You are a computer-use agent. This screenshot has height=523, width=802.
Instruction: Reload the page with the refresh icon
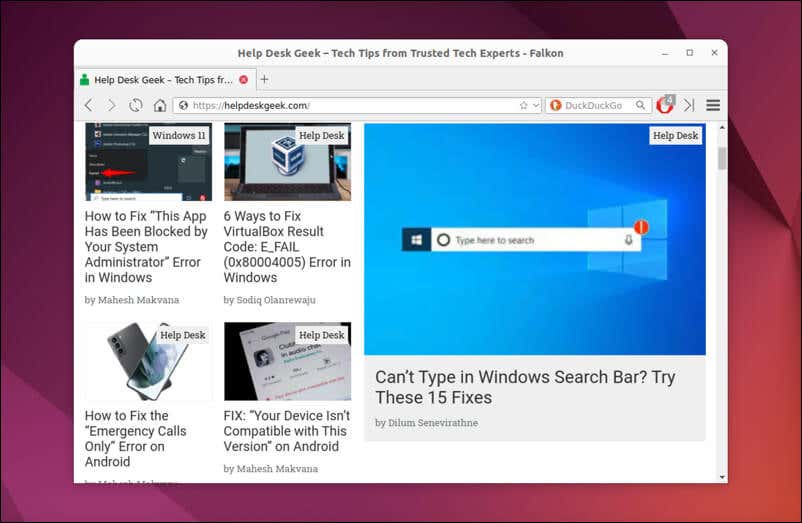136,105
